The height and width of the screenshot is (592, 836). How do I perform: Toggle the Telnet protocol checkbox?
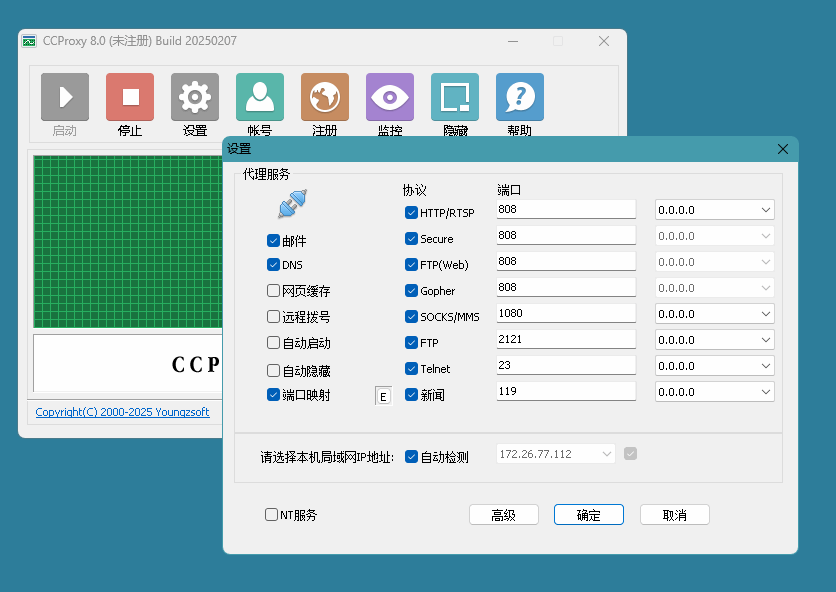(411, 369)
